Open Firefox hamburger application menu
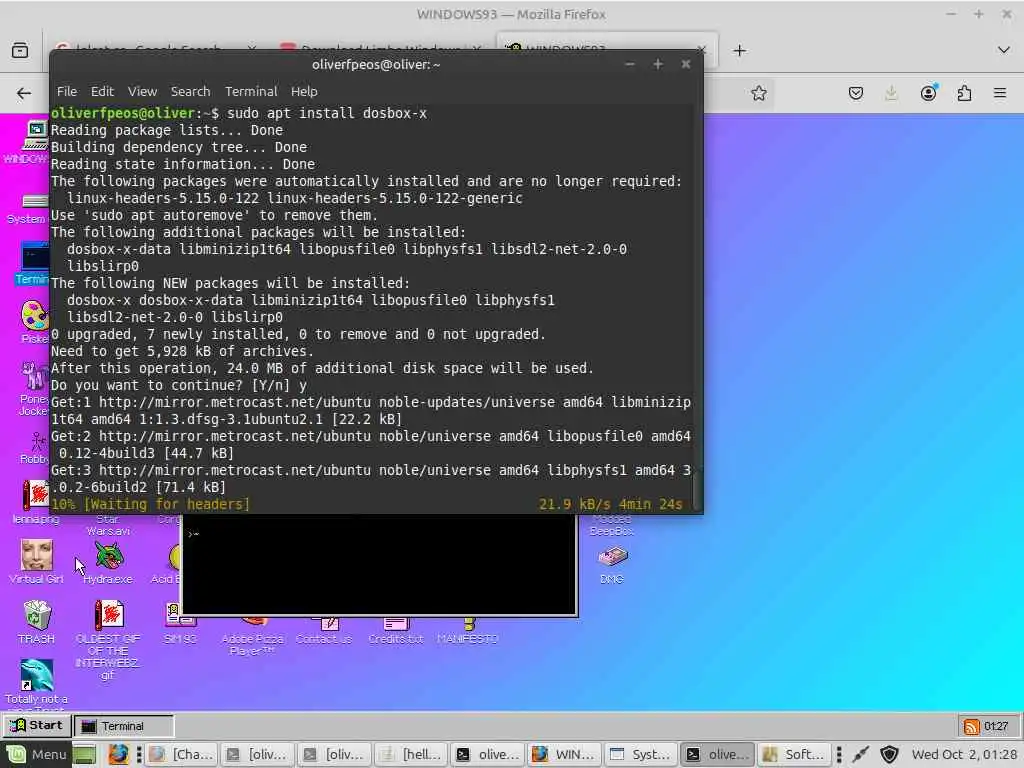The image size is (1024, 768). click(x=1000, y=93)
